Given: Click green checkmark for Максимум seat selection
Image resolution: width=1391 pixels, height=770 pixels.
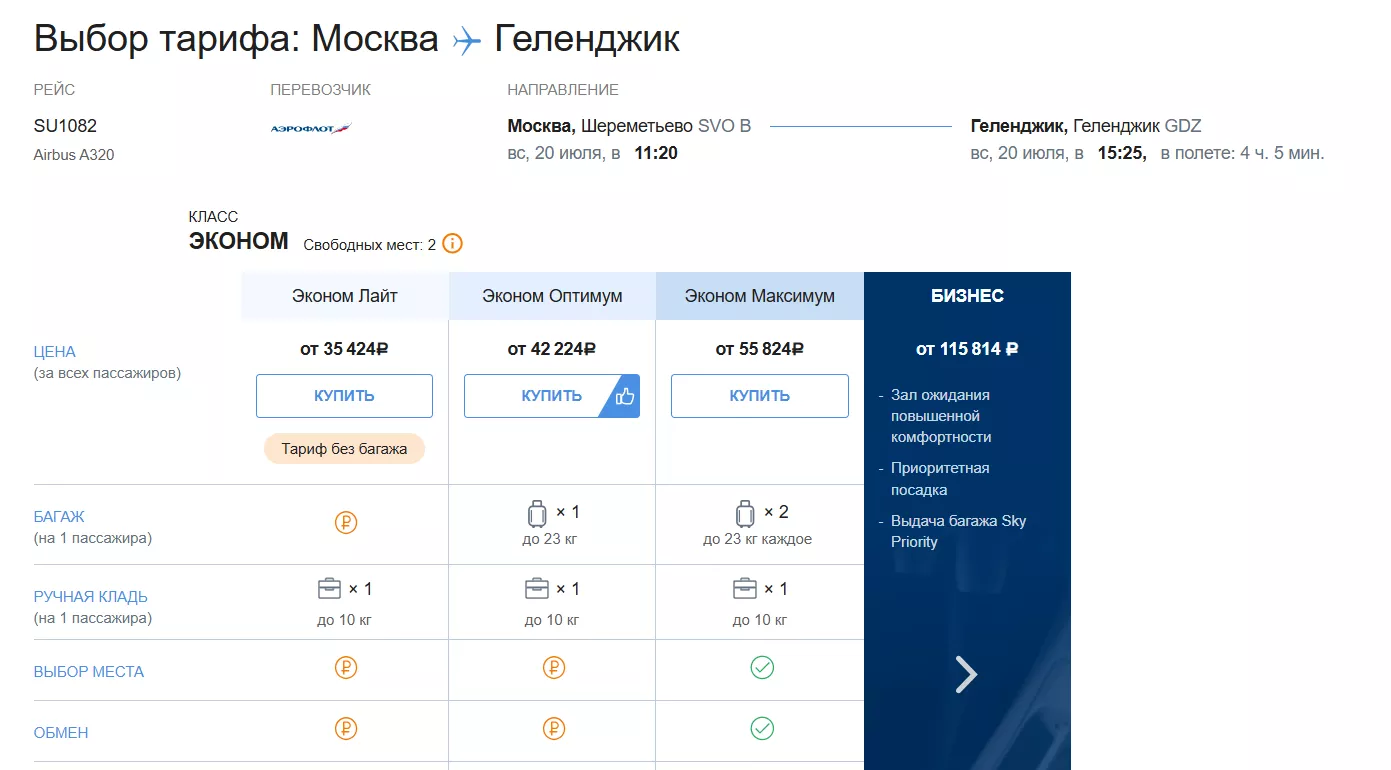Looking at the screenshot, I should [762, 668].
